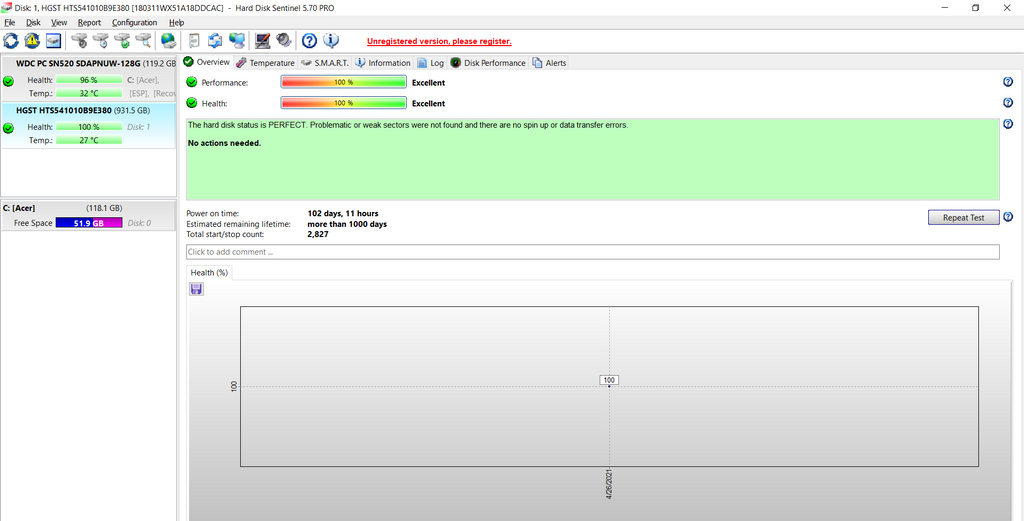Image resolution: width=1024 pixels, height=521 pixels.
Task: Click the disk with stethoscope test icon
Action: (x=79, y=41)
